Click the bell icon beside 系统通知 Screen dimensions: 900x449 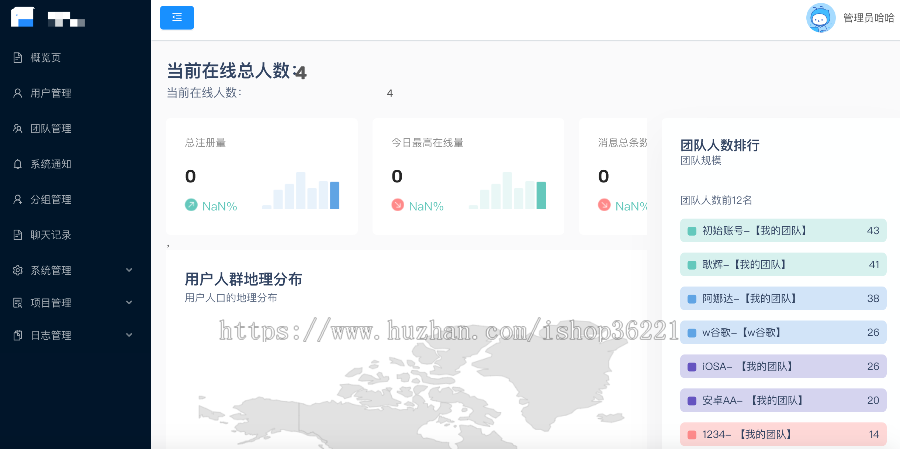click(x=17, y=164)
